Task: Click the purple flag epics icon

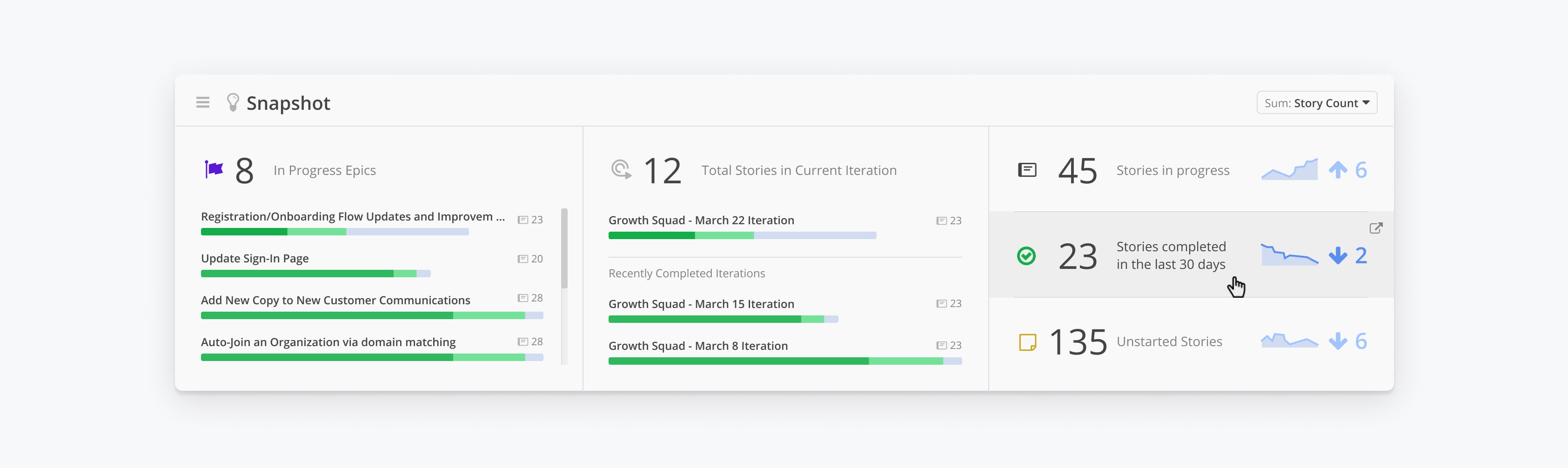Action: point(214,169)
